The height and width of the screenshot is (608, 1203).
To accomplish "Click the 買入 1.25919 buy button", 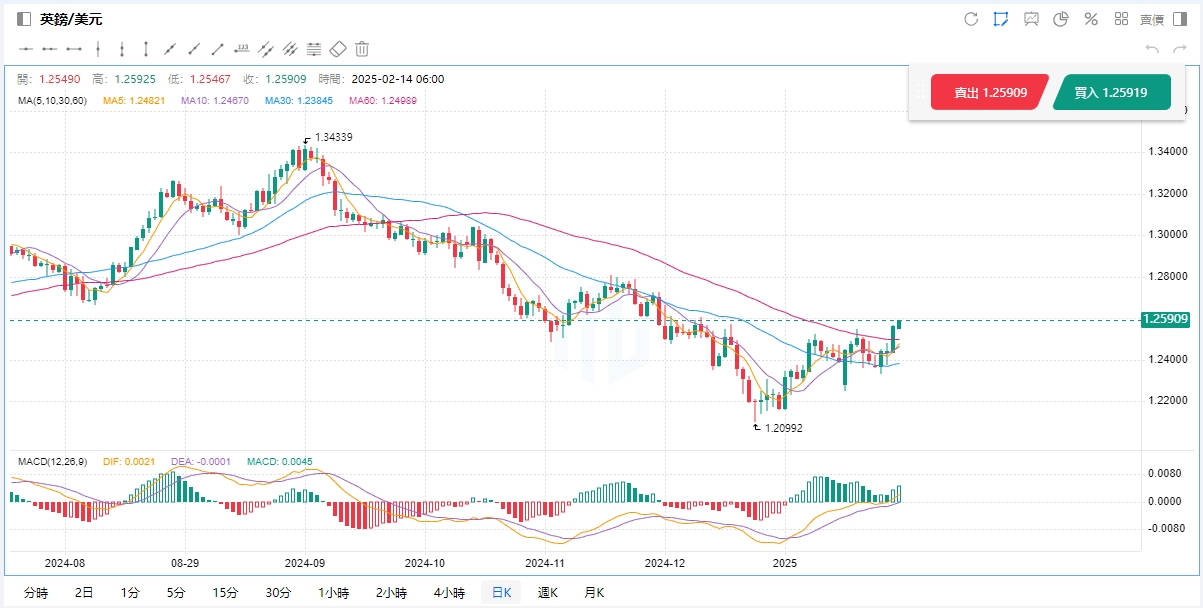I will 1110,92.
